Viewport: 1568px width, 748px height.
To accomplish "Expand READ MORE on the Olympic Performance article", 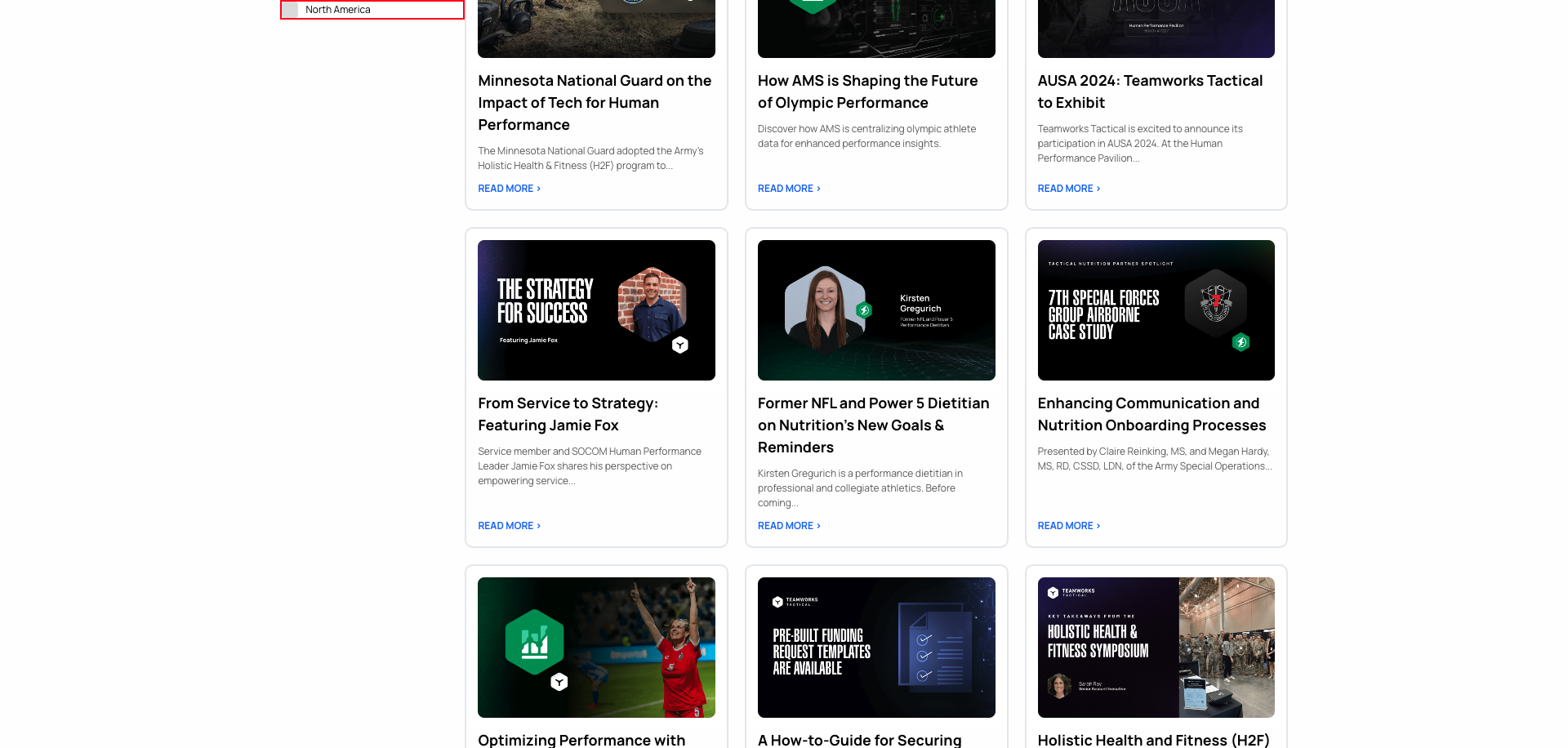I will tap(787, 188).
